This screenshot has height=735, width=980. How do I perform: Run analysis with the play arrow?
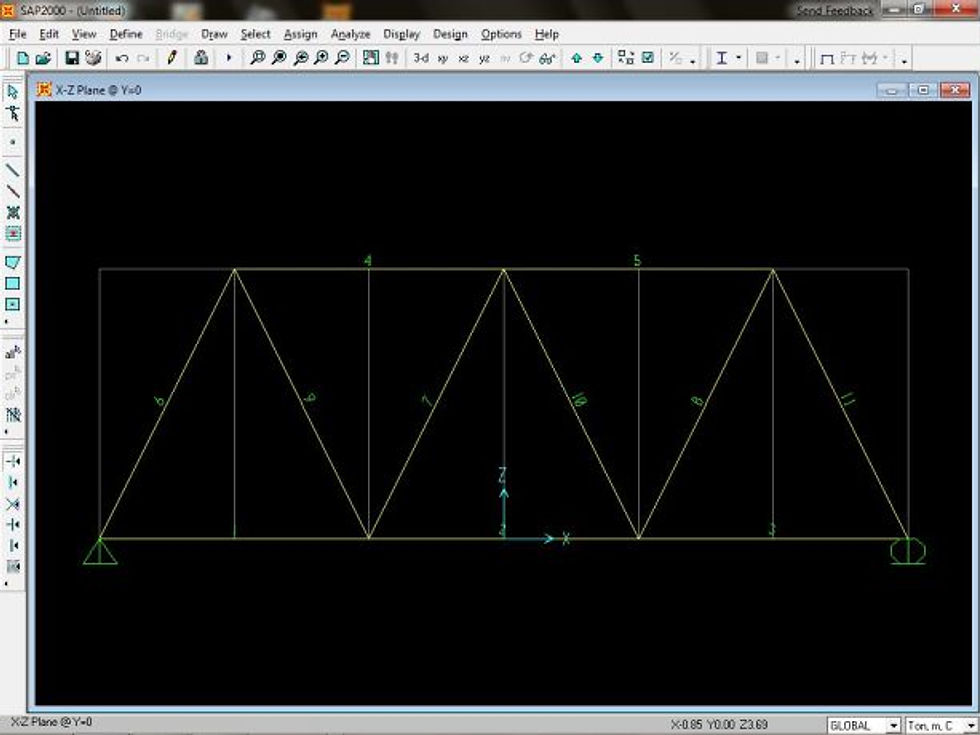click(229, 58)
